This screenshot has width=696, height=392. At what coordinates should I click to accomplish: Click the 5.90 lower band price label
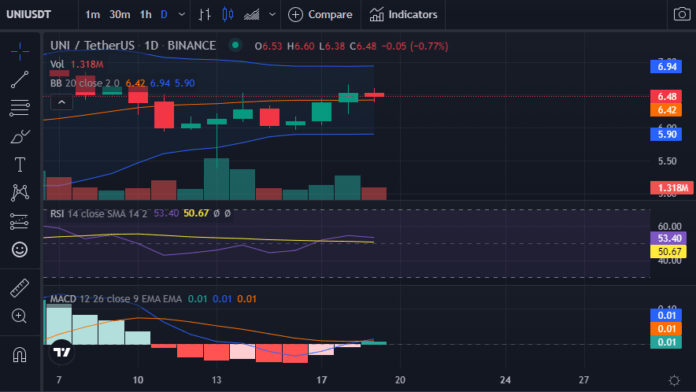click(x=666, y=134)
